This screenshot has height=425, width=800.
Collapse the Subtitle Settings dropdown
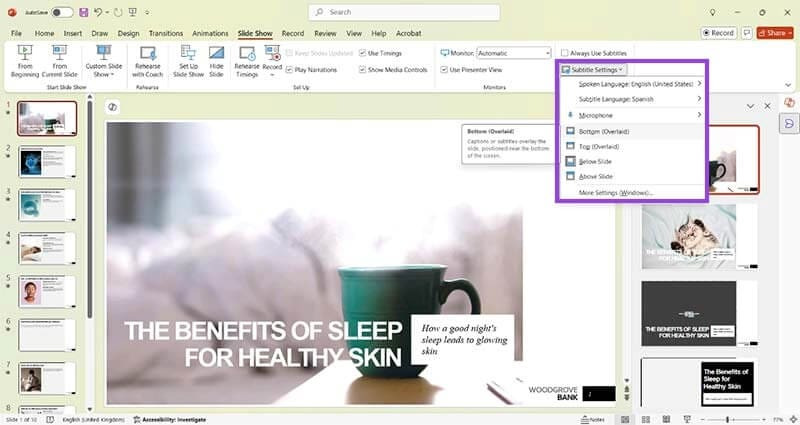point(594,69)
